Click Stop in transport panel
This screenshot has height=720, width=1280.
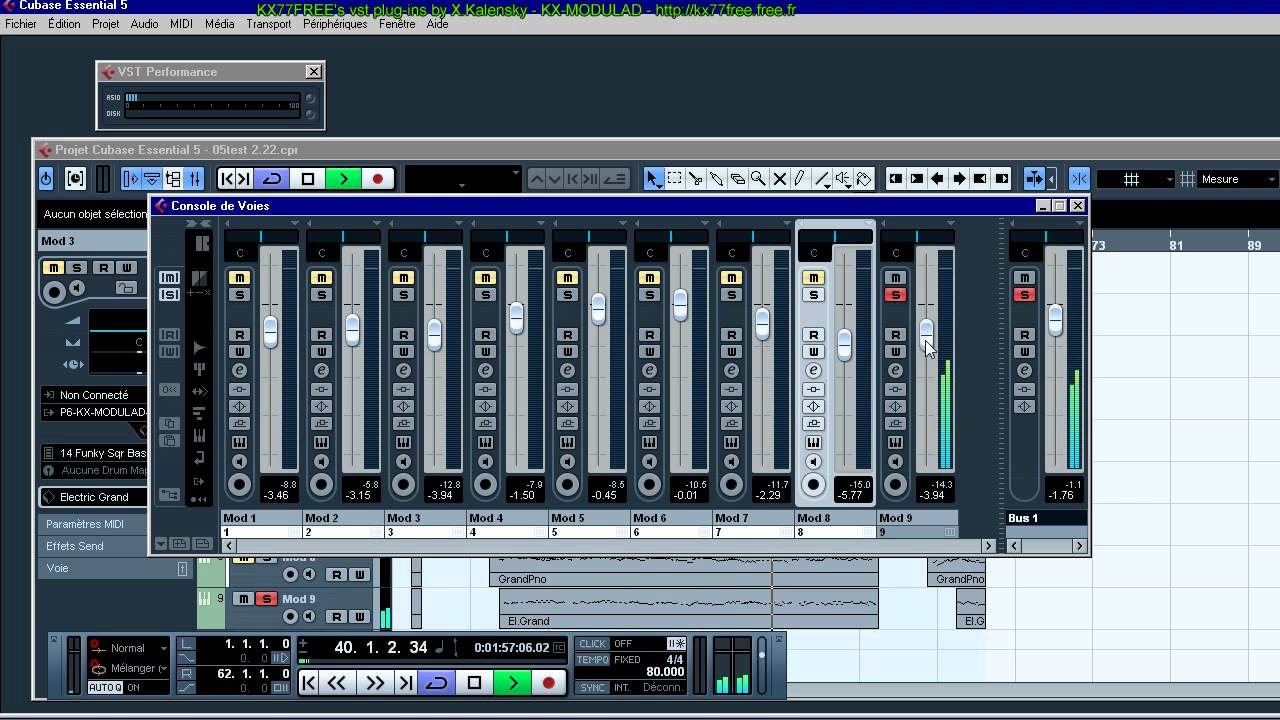pyautogui.click(x=474, y=683)
